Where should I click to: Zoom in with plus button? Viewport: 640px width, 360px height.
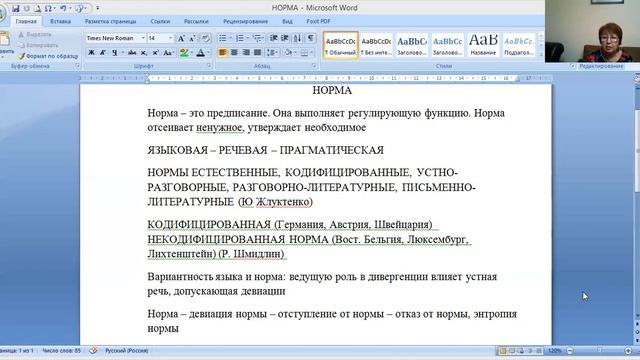pos(628,351)
